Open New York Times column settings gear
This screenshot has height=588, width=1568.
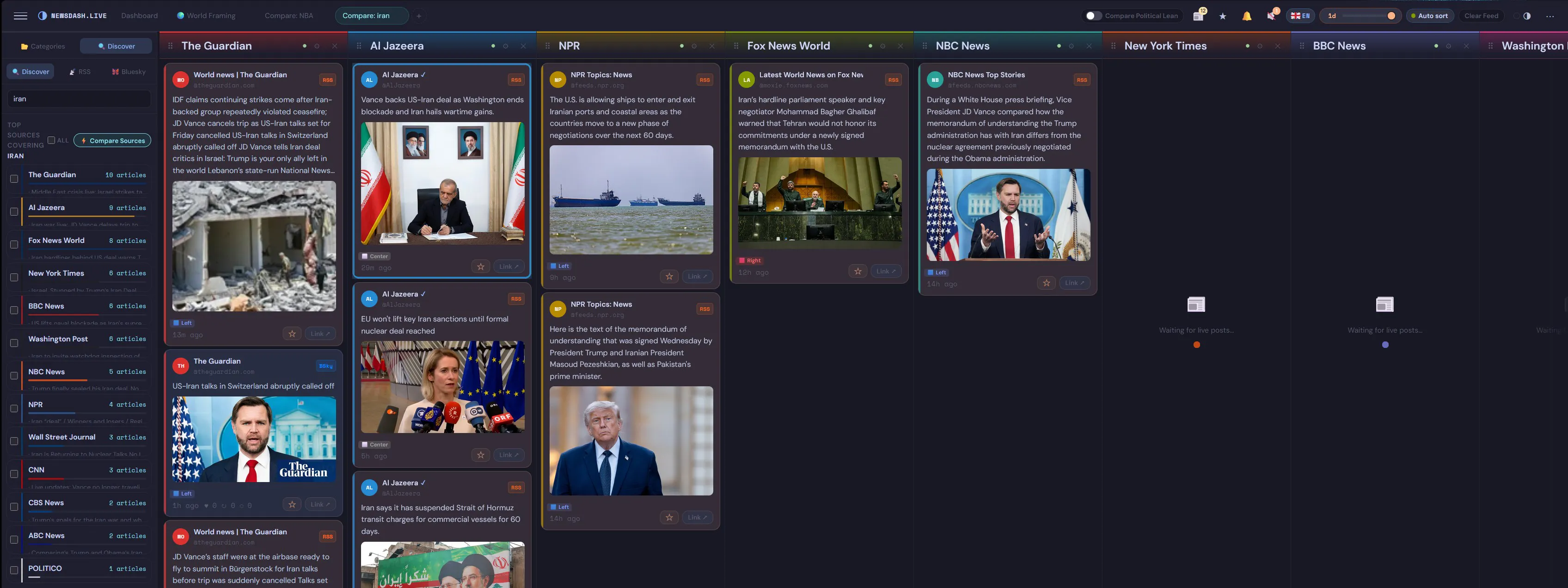(1259, 46)
